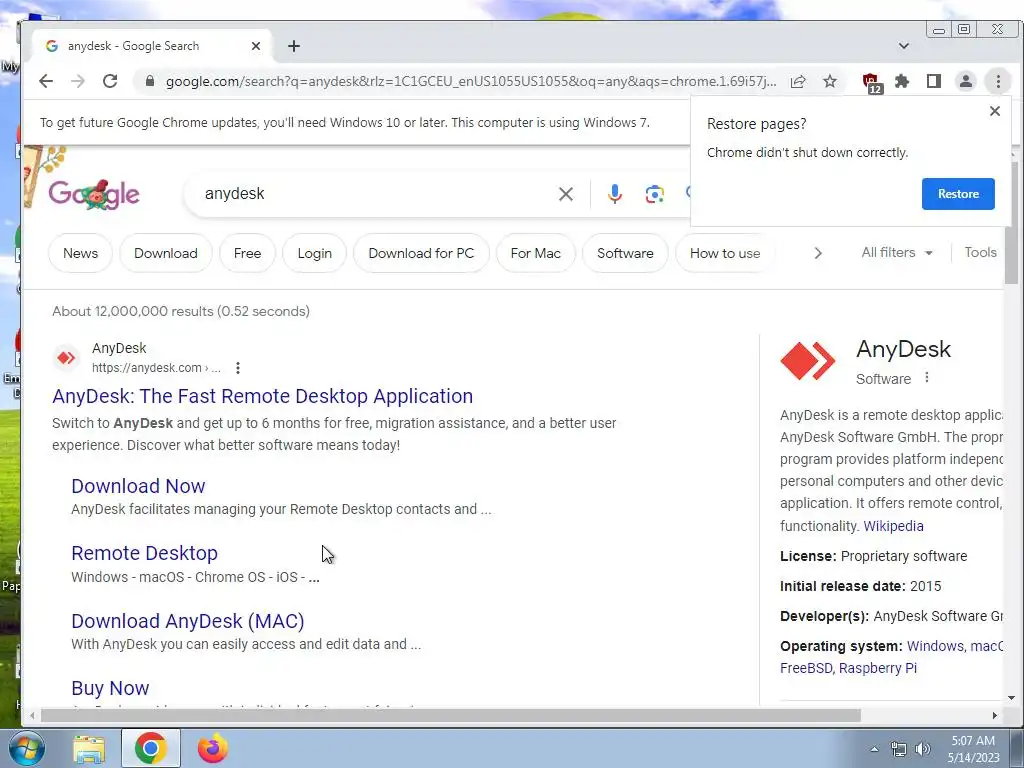The height and width of the screenshot is (768, 1024).
Task: Launch Firefox from the taskbar
Action: (212, 748)
